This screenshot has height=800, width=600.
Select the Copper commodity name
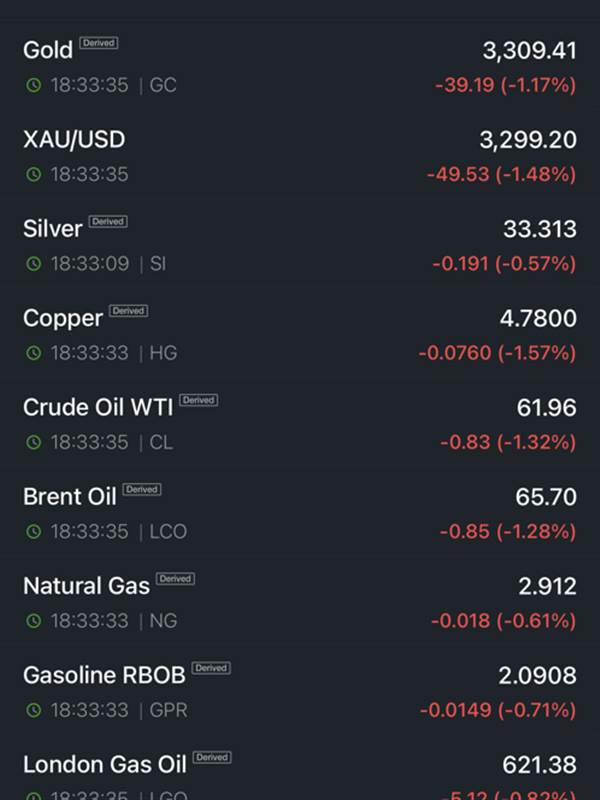(x=62, y=318)
